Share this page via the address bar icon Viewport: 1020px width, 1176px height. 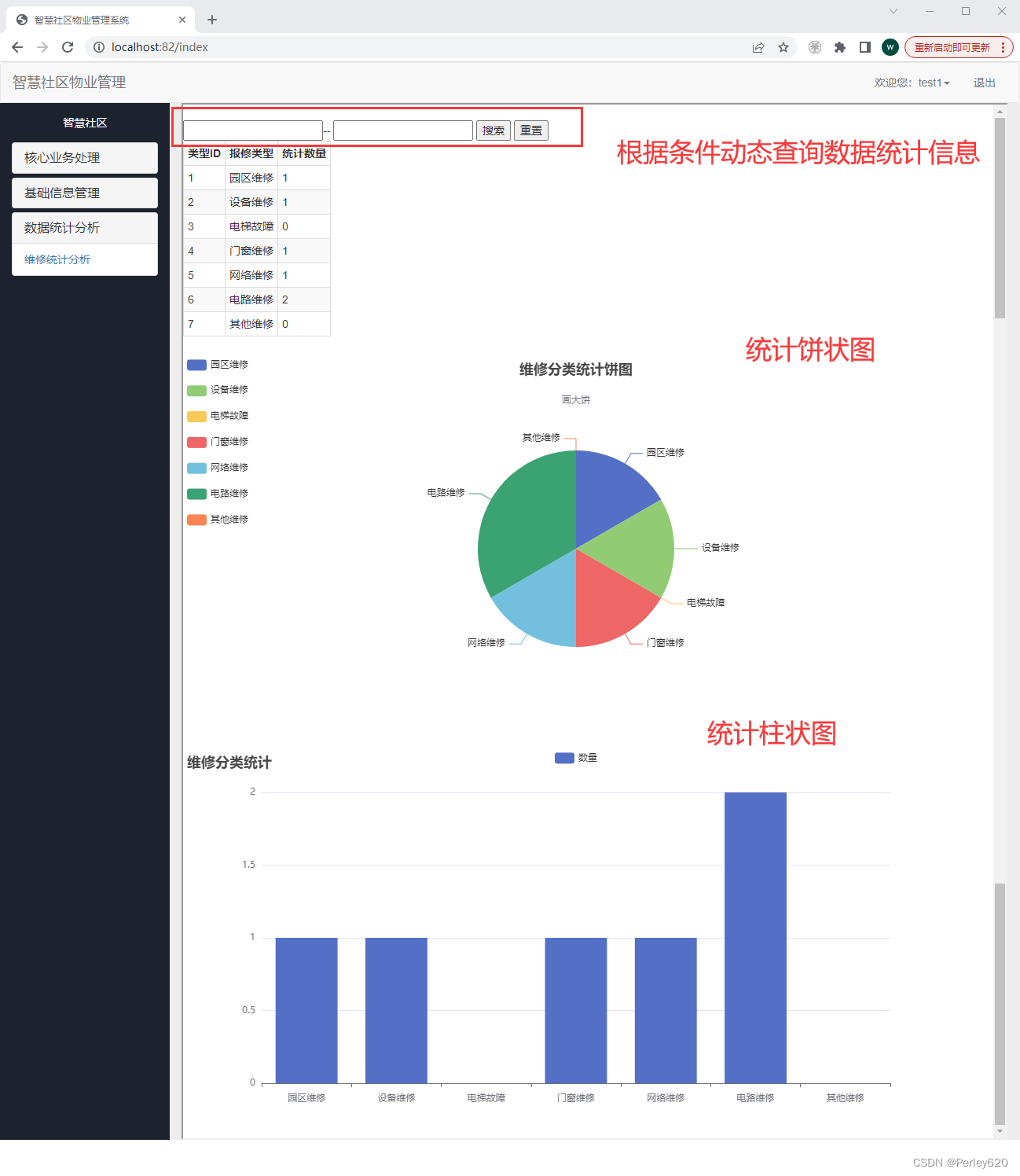758,47
